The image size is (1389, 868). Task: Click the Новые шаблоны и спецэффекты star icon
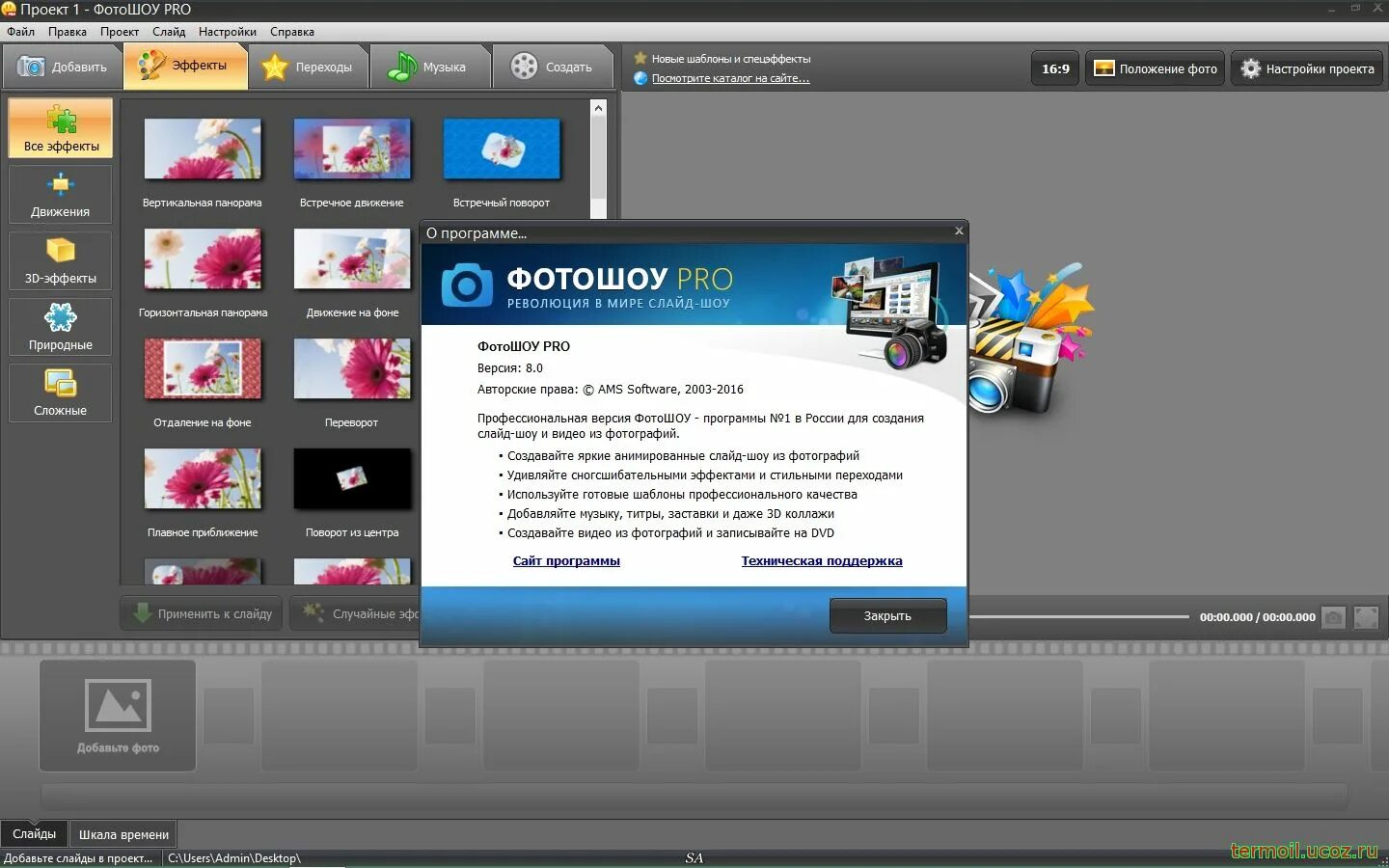coord(640,58)
